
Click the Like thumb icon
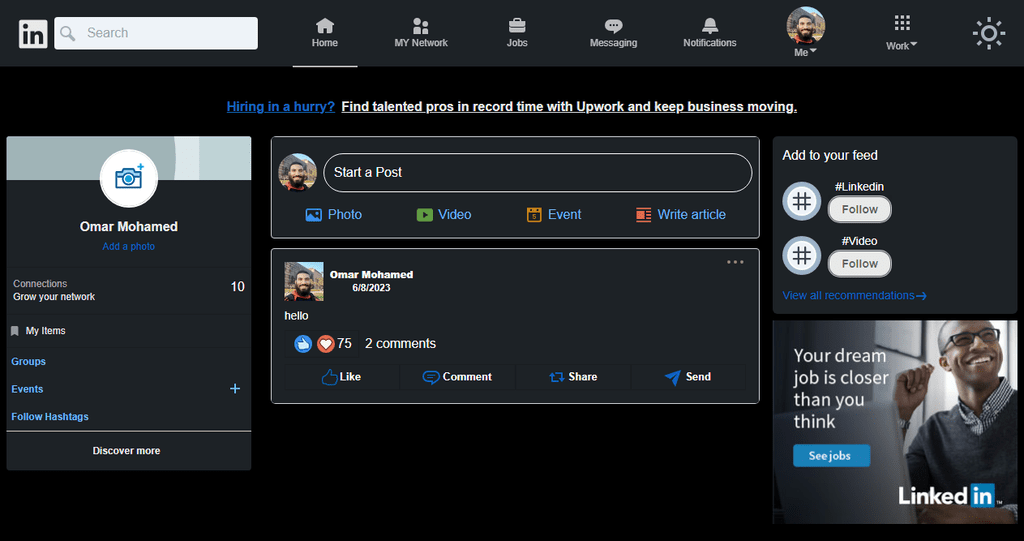[330, 377]
